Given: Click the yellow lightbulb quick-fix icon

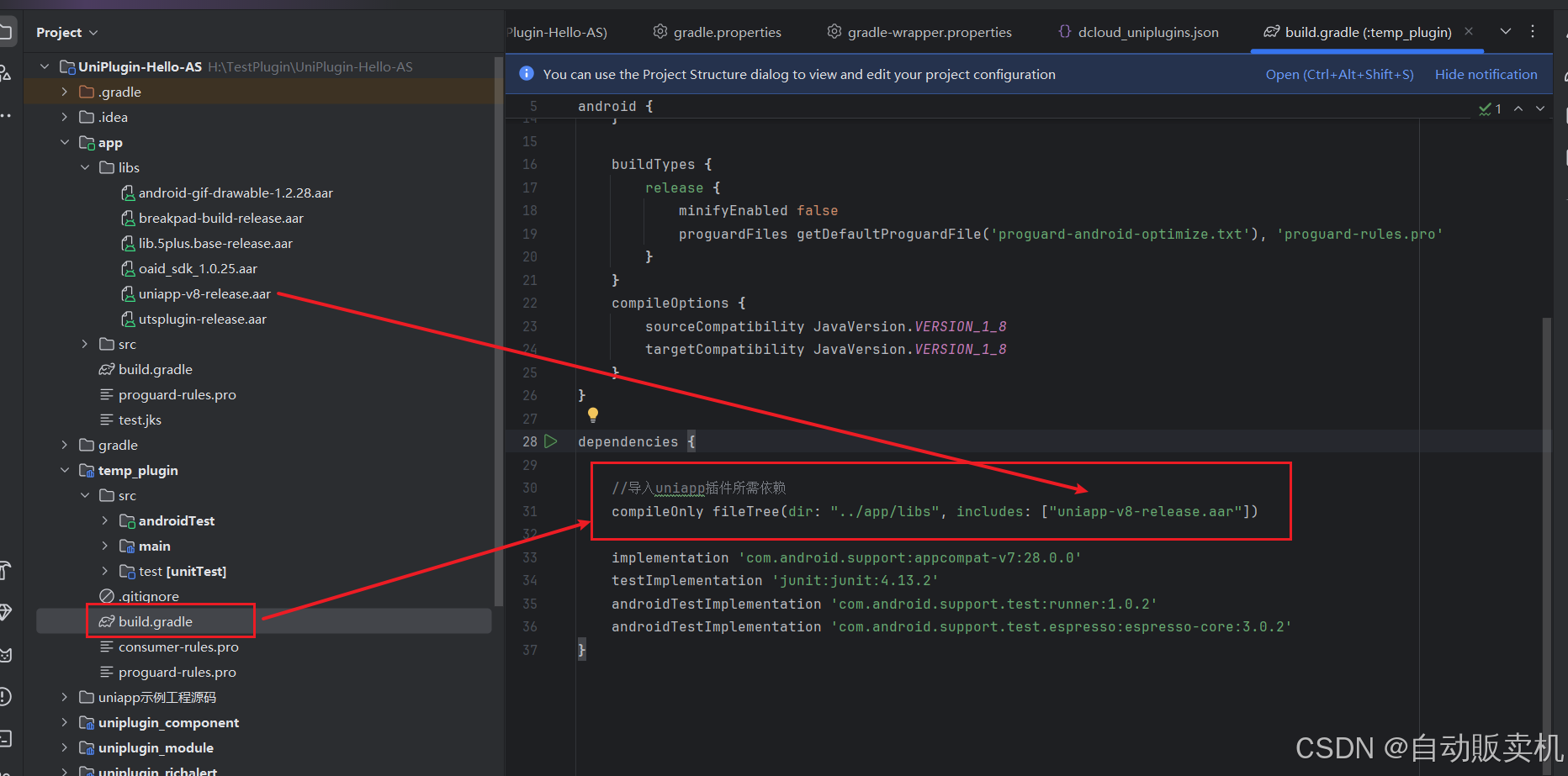Looking at the screenshot, I should click(593, 414).
